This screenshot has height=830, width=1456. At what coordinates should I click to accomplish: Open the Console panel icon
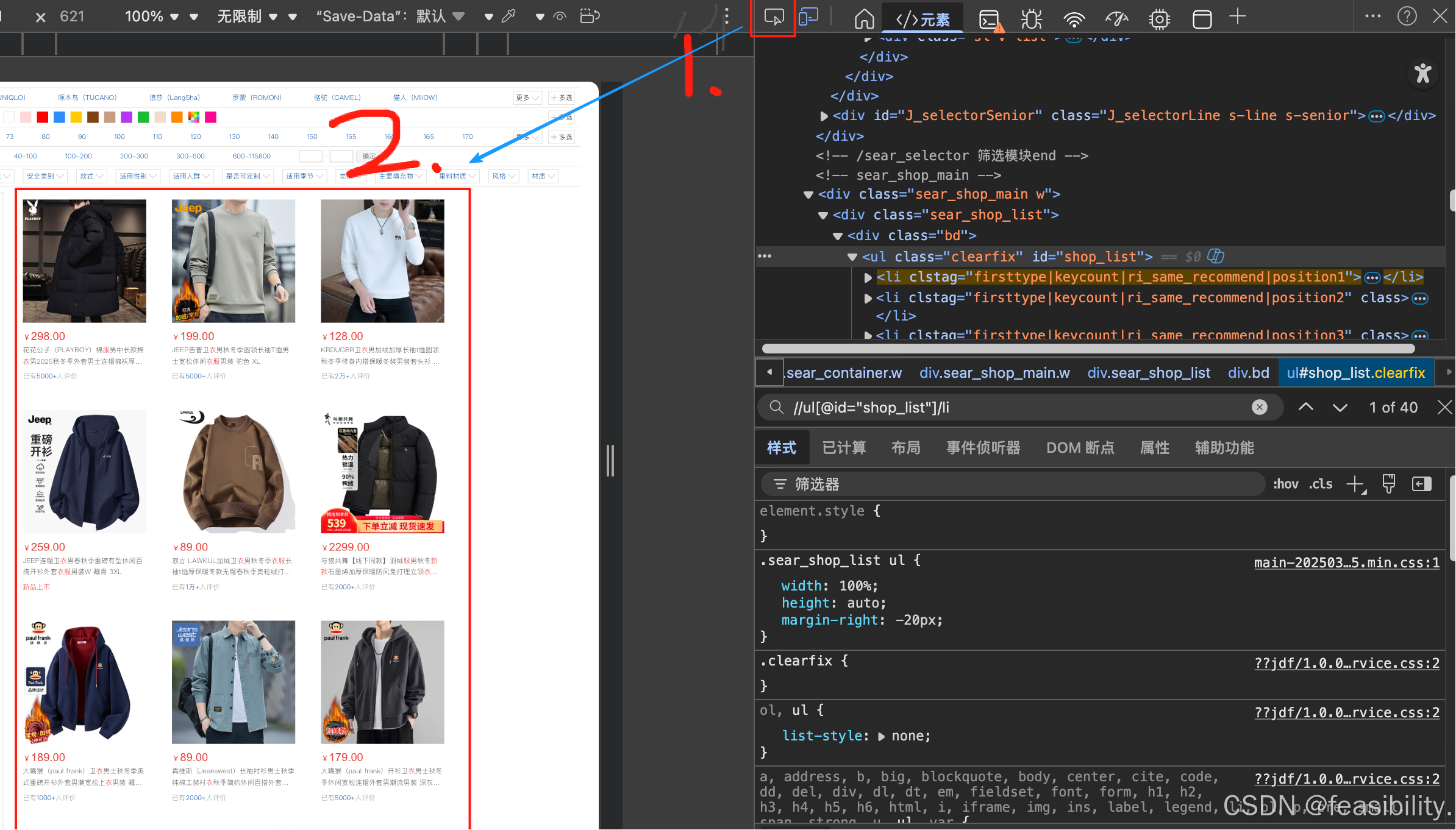coord(989,20)
